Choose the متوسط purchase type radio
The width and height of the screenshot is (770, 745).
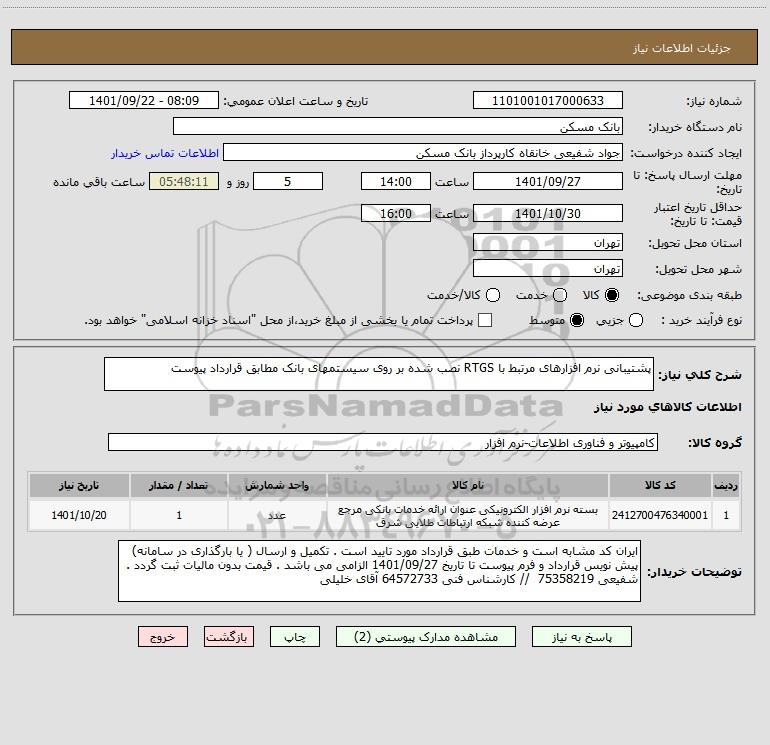tap(577, 320)
